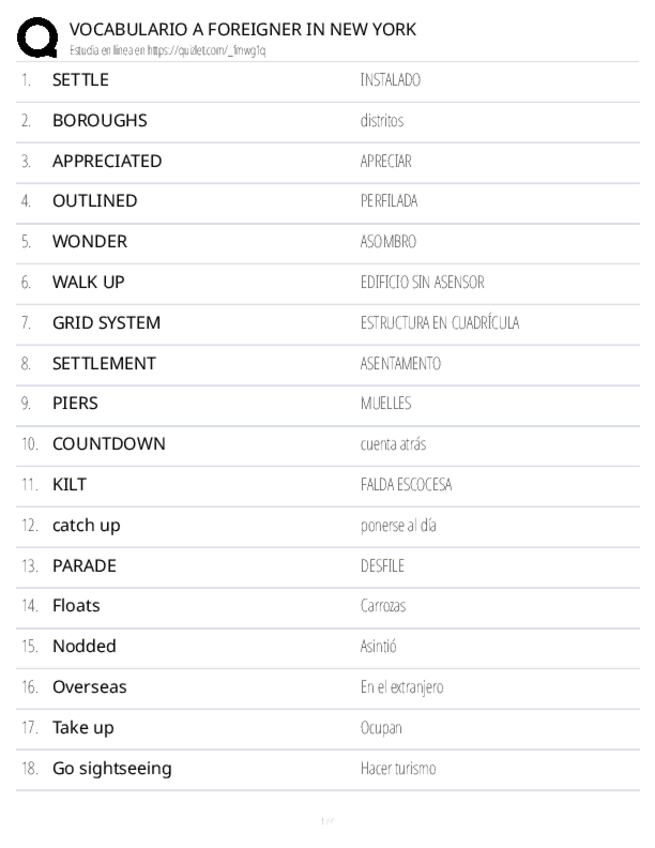Viewport: 655px width, 848px height.
Task: Select the definition APRECIAR
Action: [x=386, y=161]
